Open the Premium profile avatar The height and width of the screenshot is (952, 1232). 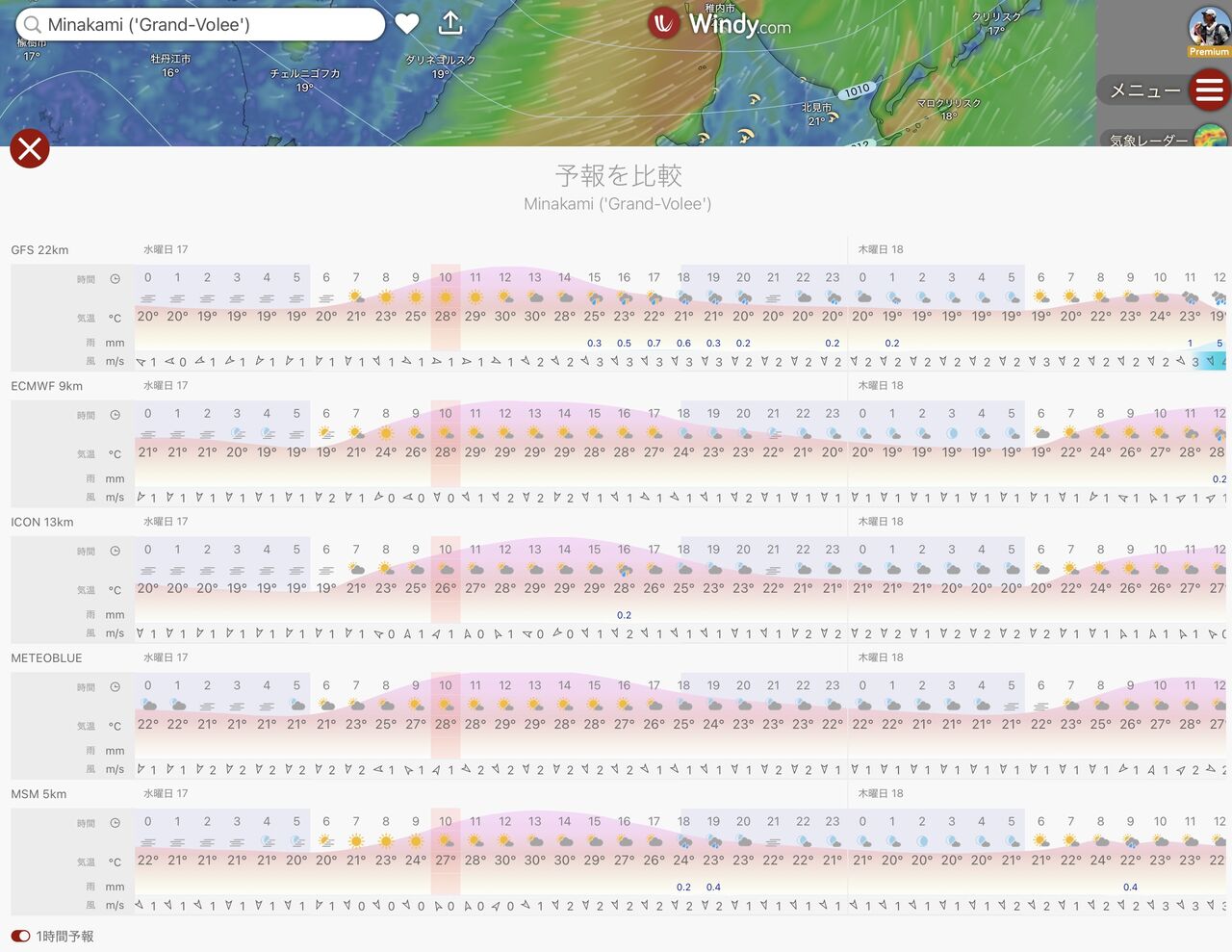coord(1209,31)
